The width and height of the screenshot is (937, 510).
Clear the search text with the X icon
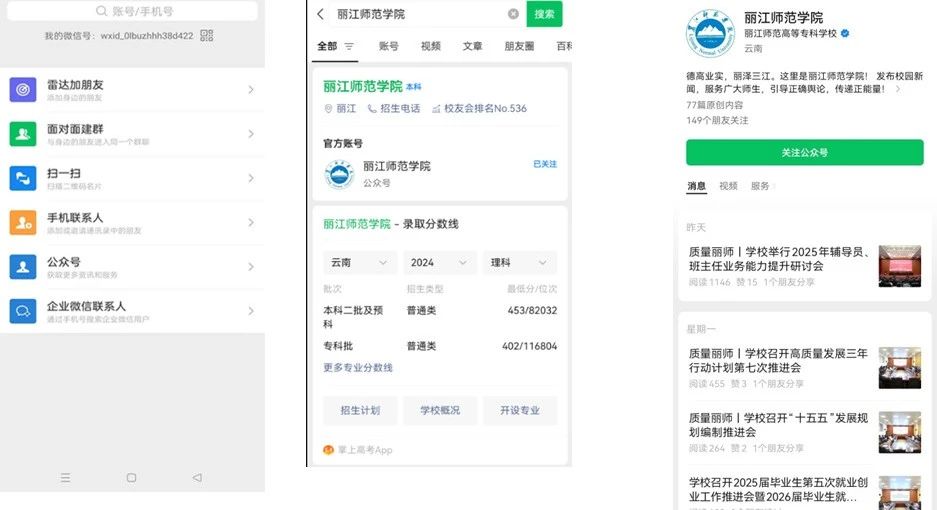pyautogui.click(x=513, y=14)
